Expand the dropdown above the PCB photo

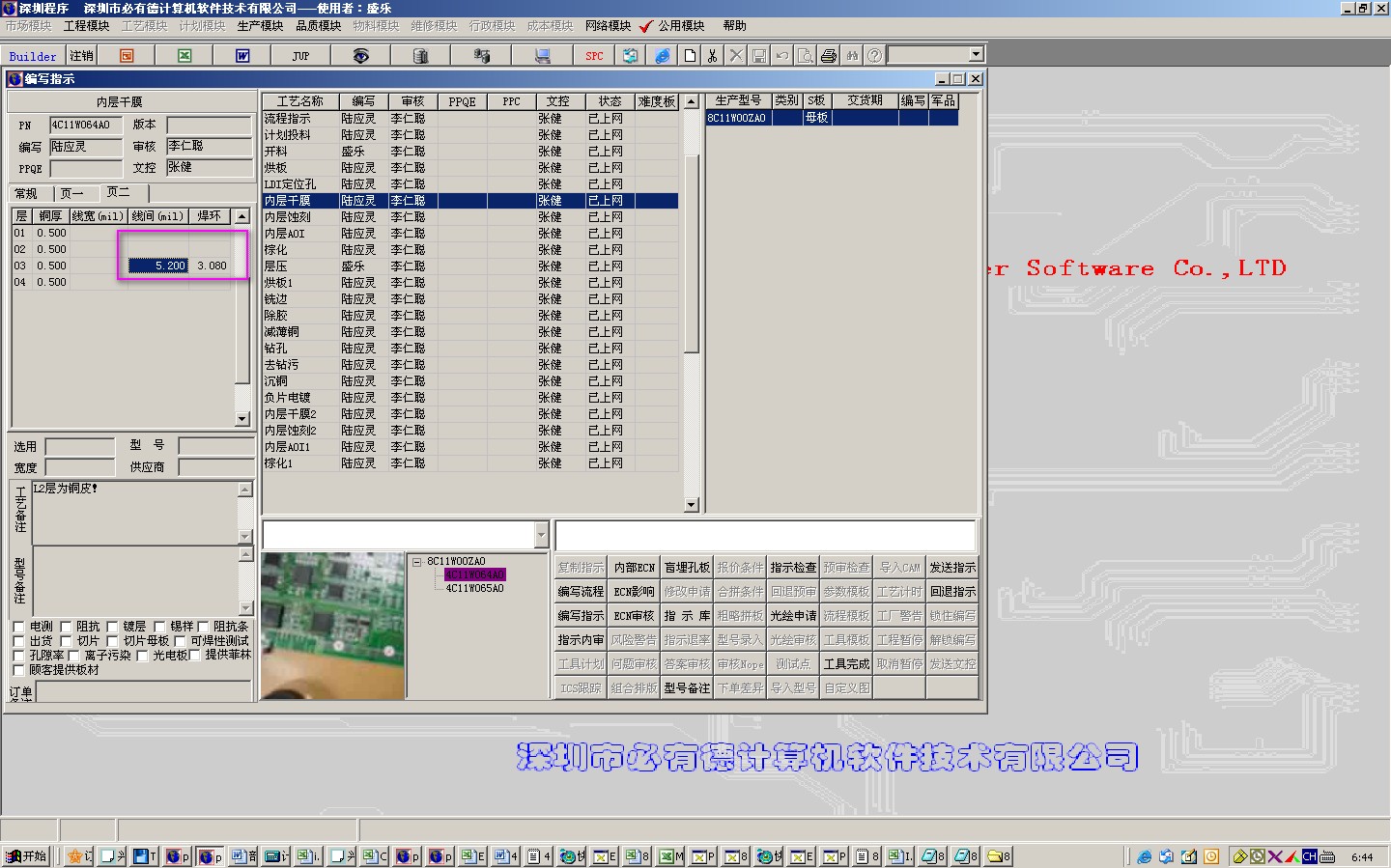[x=541, y=535]
